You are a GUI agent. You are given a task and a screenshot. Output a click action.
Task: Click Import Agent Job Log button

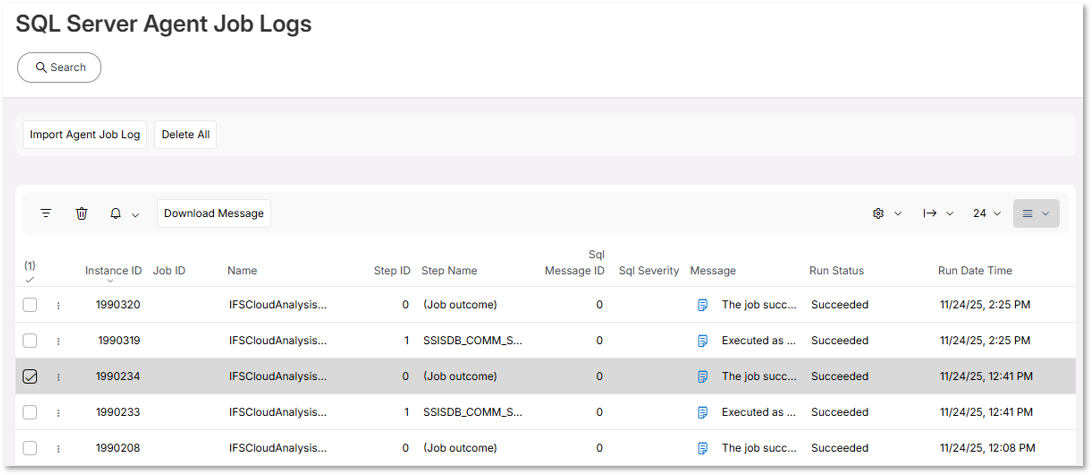85,134
